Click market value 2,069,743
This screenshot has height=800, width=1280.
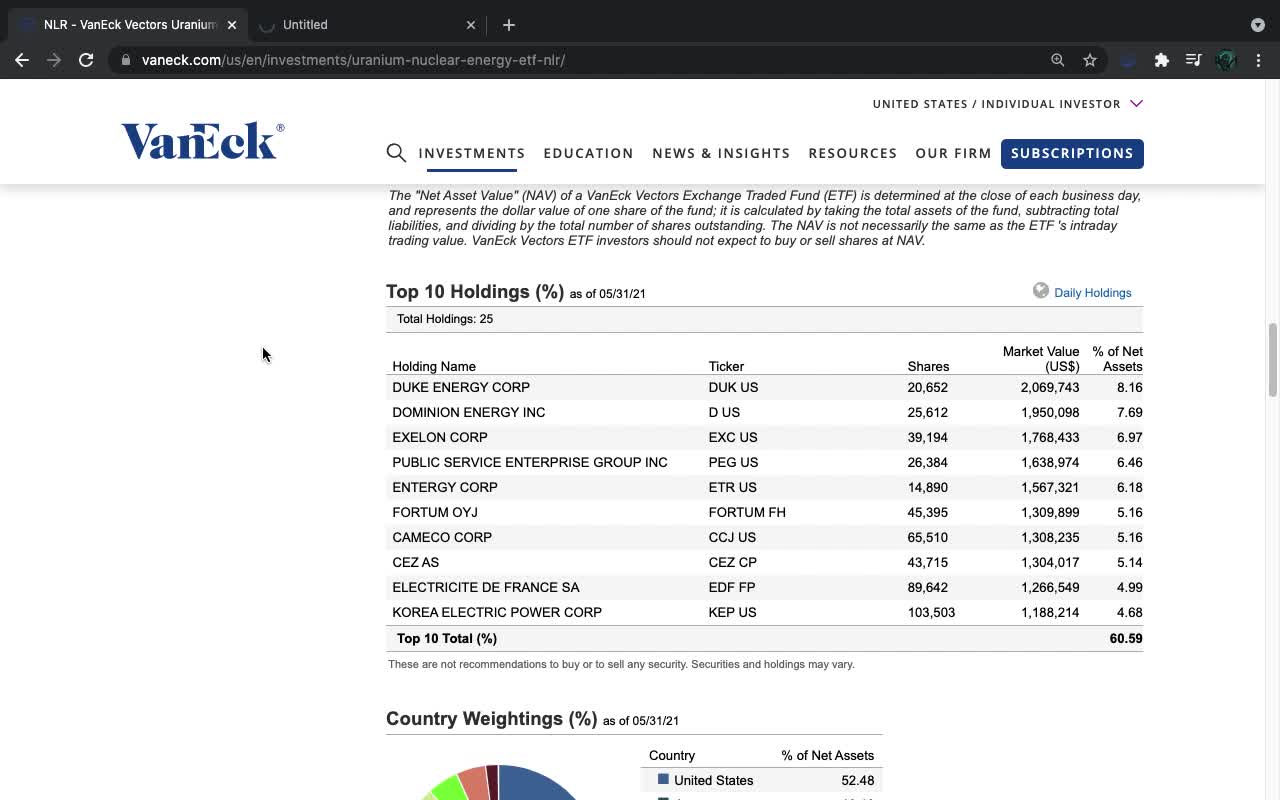click(1050, 387)
